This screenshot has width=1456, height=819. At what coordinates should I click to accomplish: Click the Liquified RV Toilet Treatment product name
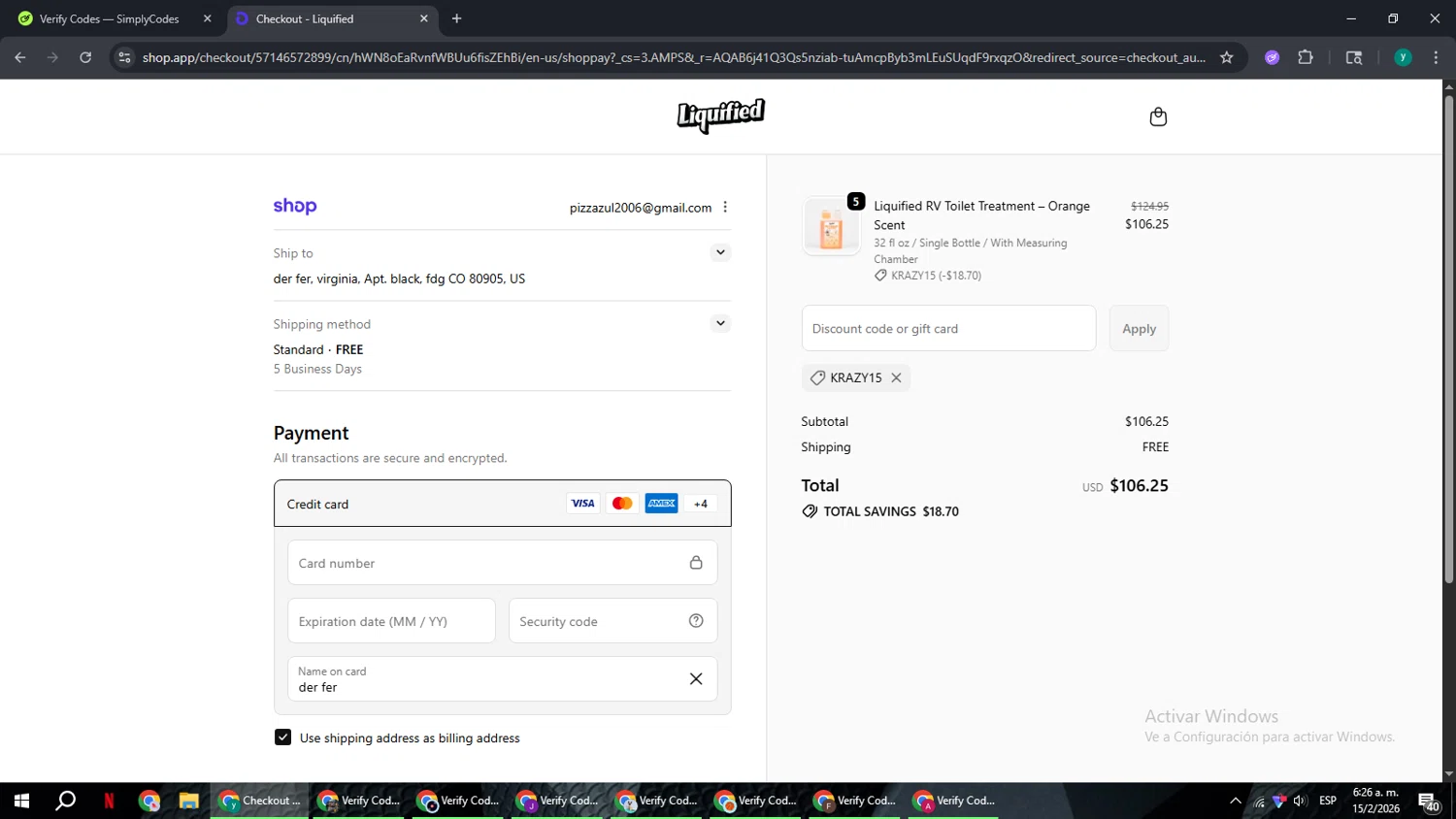[981, 215]
